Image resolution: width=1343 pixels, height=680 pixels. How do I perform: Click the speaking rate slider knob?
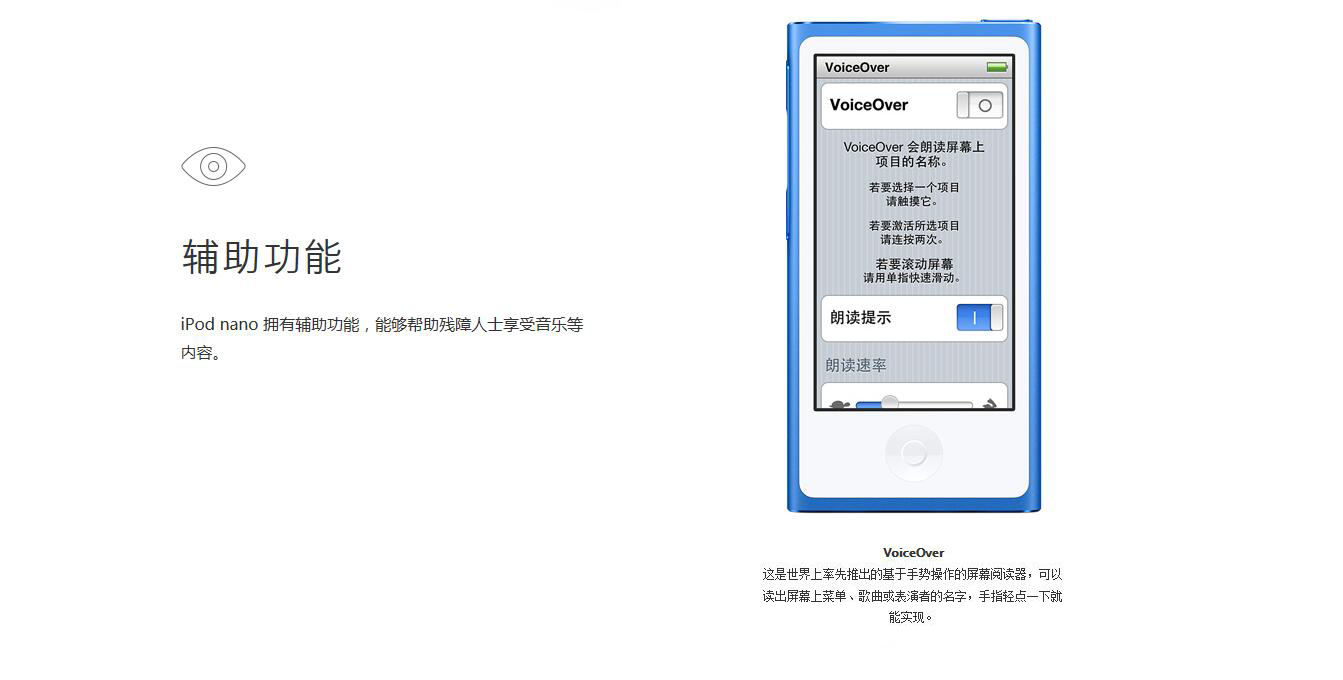point(889,403)
